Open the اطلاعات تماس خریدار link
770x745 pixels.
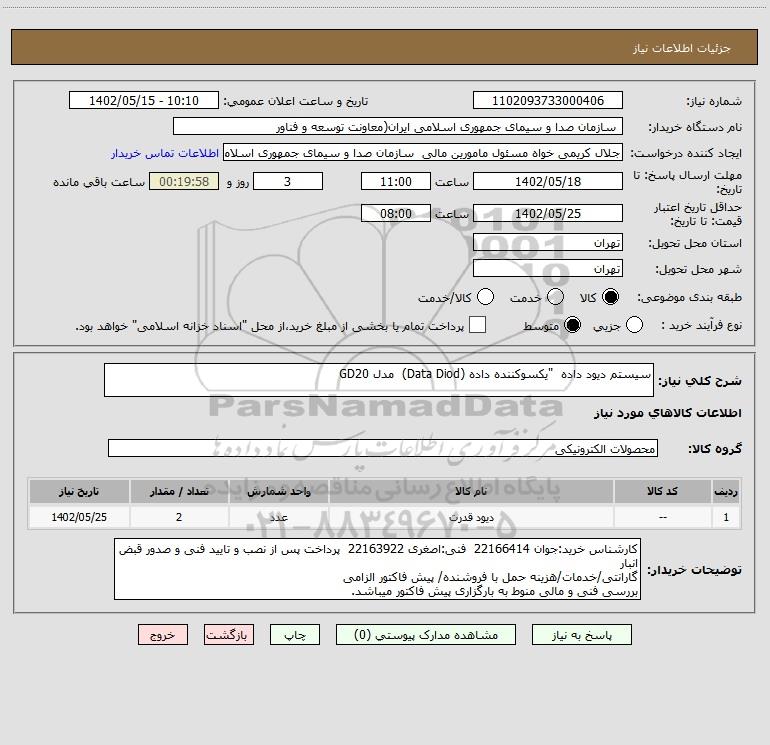165,153
